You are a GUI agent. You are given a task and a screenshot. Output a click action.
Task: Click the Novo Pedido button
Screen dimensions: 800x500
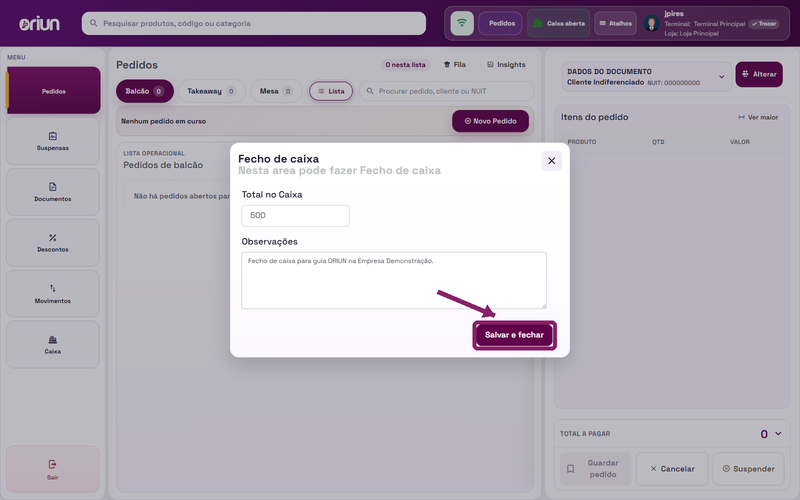point(490,121)
